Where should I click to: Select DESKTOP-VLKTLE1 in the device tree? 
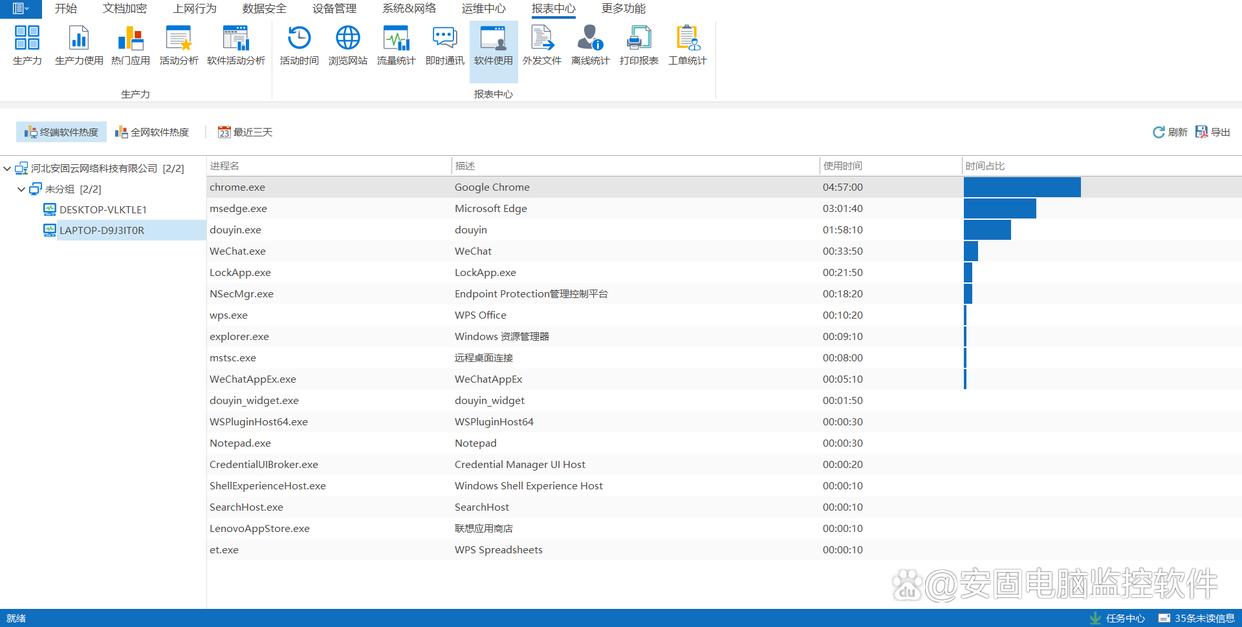(102, 210)
